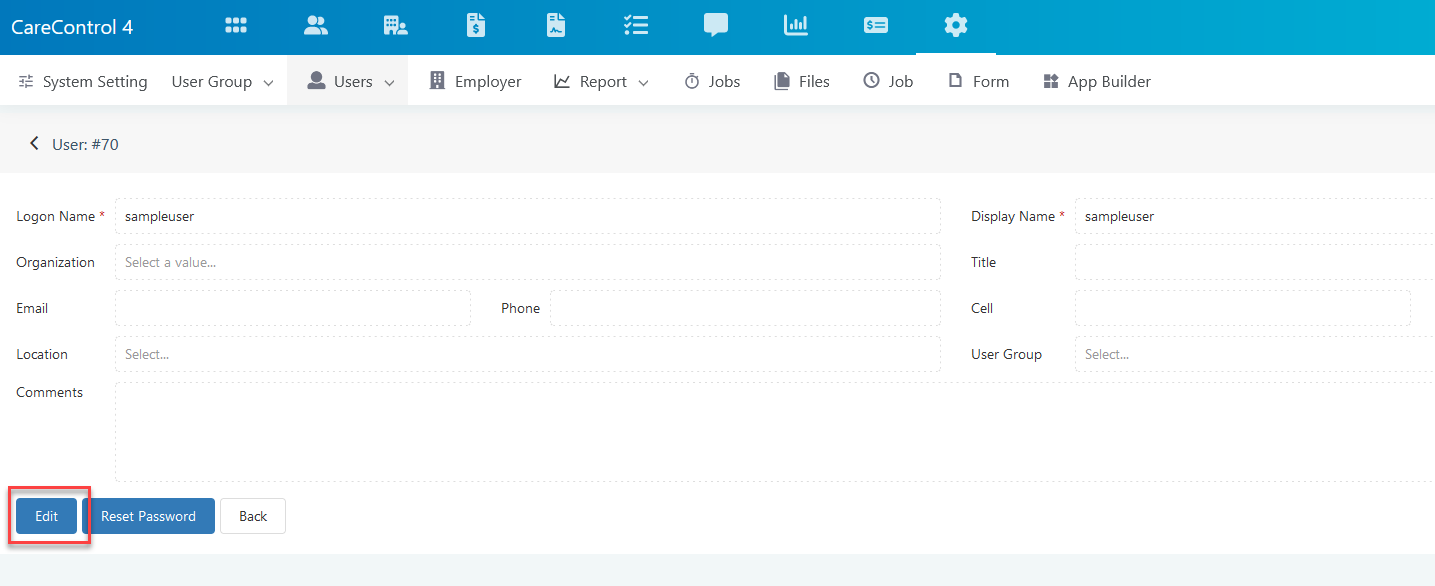Click the Comments text area

pos(775,432)
